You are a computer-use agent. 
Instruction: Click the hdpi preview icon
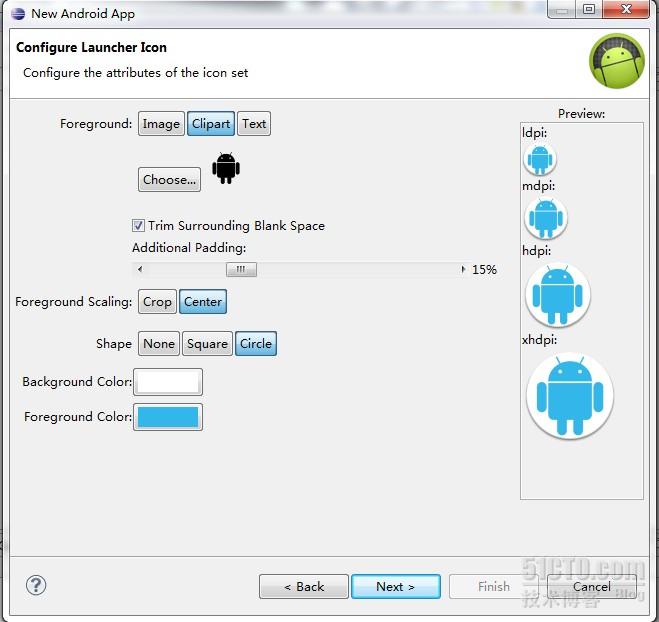[x=558, y=295]
